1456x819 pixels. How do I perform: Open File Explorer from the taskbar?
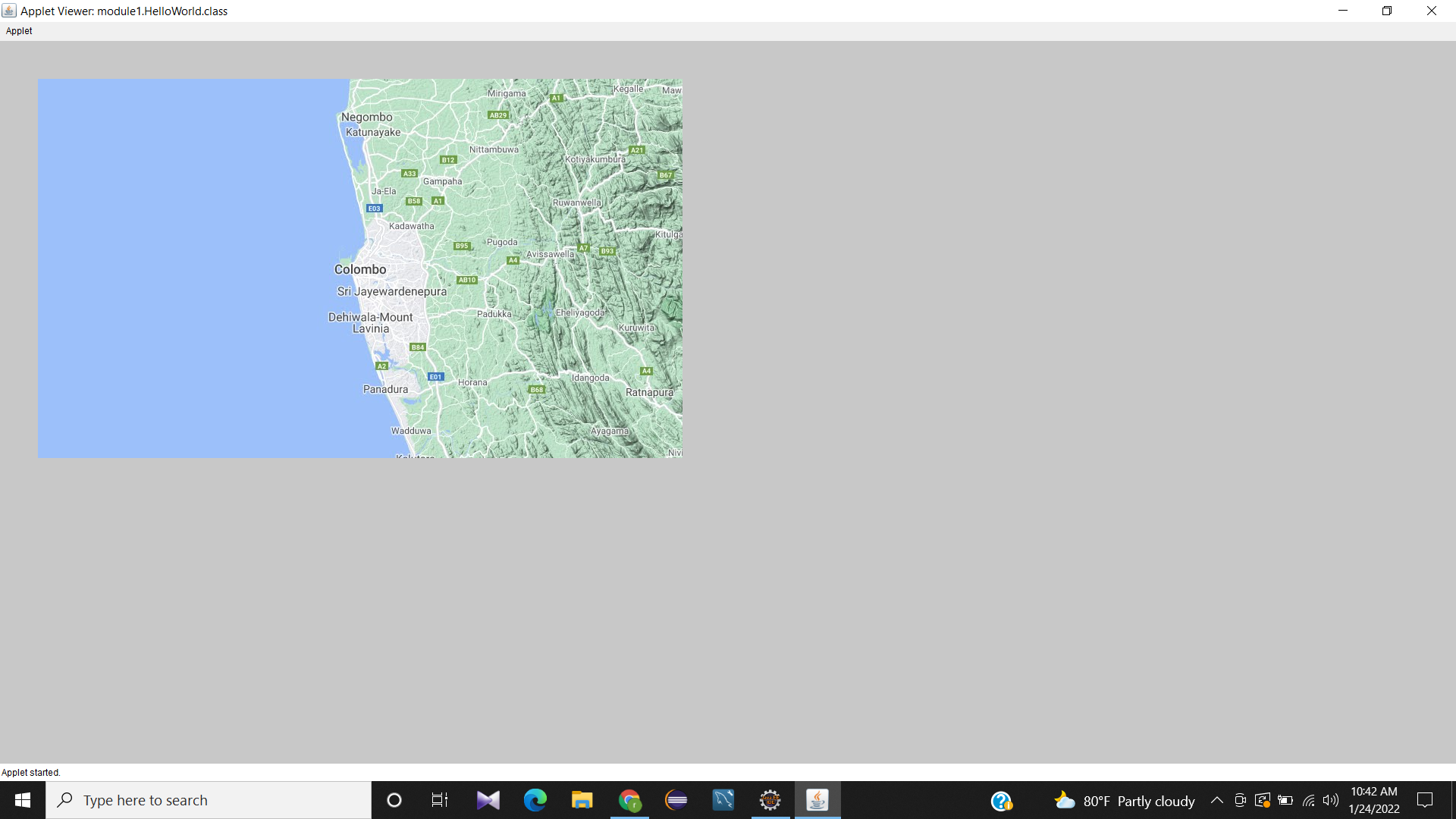(582, 800)
